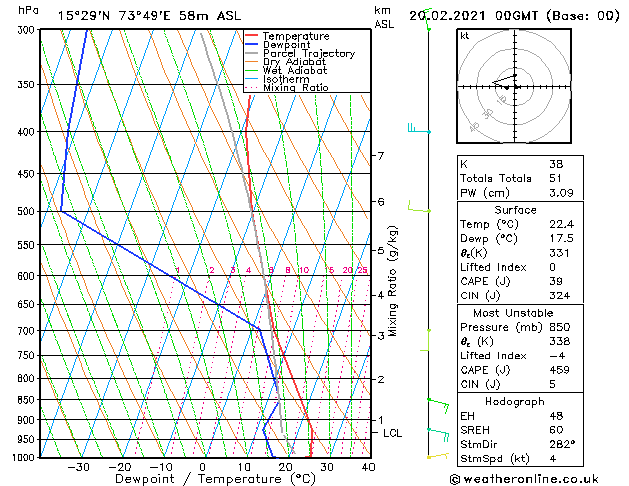Click the blue Dewpoint legend line
This screenshot has height=486, width=629.
[252, 45]
